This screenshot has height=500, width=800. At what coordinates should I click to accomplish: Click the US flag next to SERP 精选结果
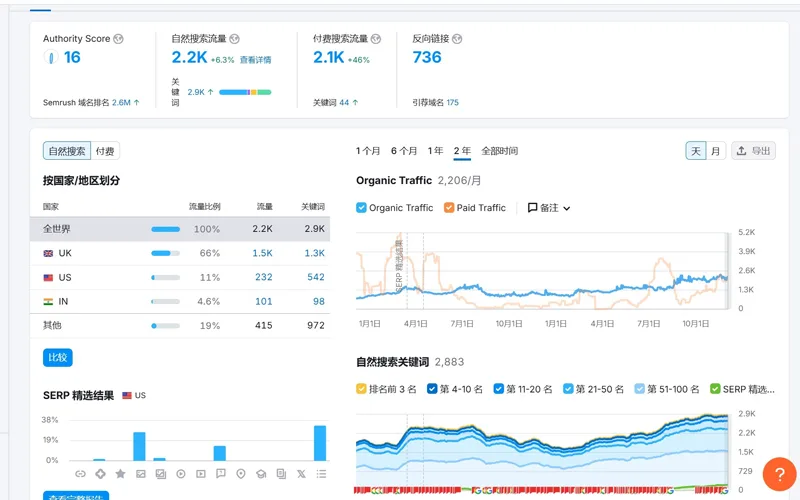click(x=127, y=395)
